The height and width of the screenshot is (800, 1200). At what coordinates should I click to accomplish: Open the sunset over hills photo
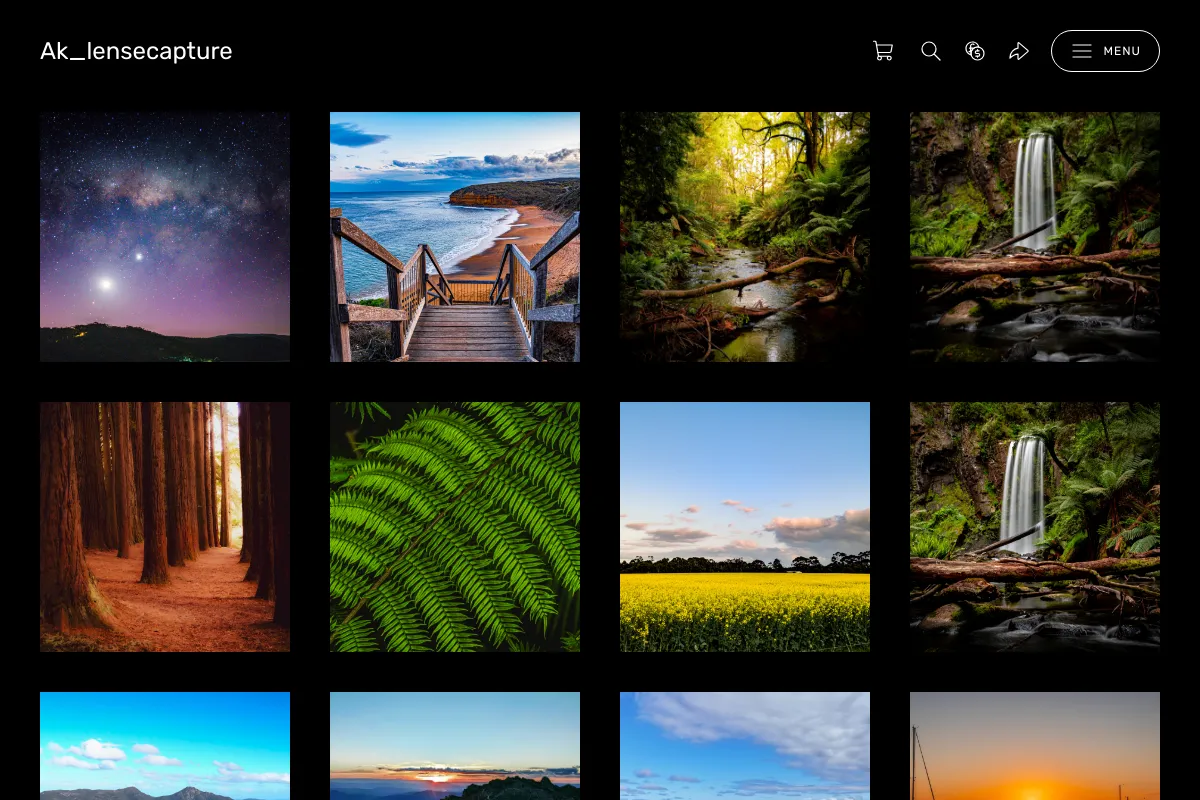[x=455, y=746]
